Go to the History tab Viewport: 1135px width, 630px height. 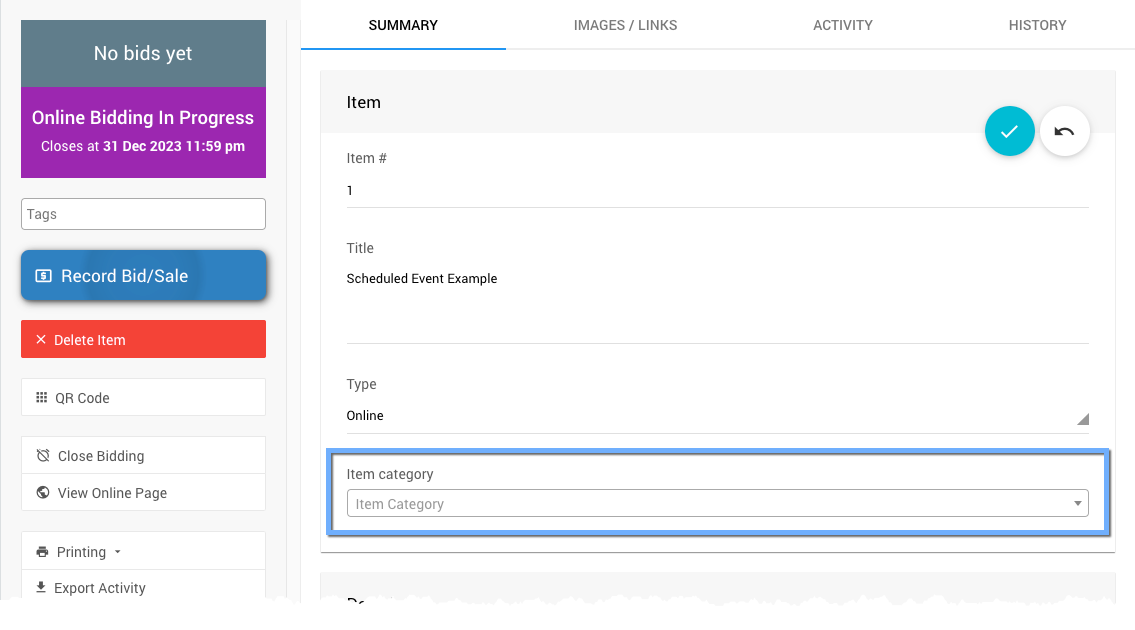click(1037, 25)
